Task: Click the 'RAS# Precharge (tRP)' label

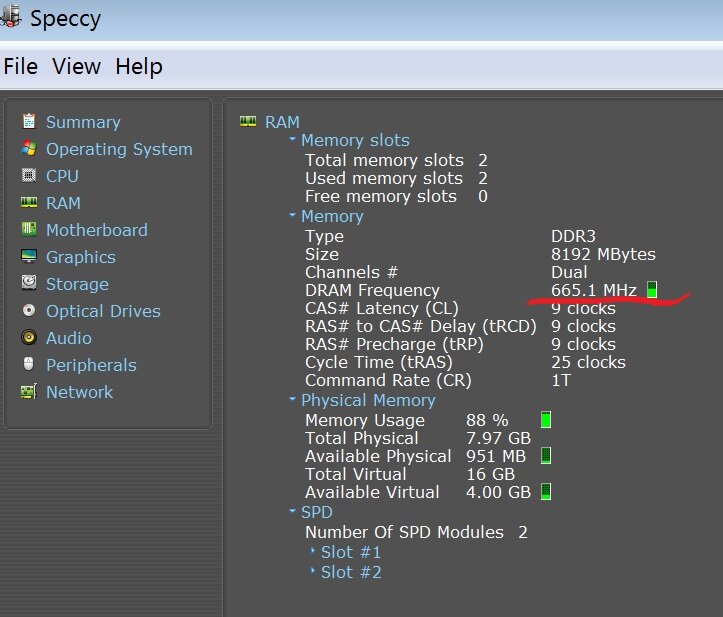Action: (394, 344)
